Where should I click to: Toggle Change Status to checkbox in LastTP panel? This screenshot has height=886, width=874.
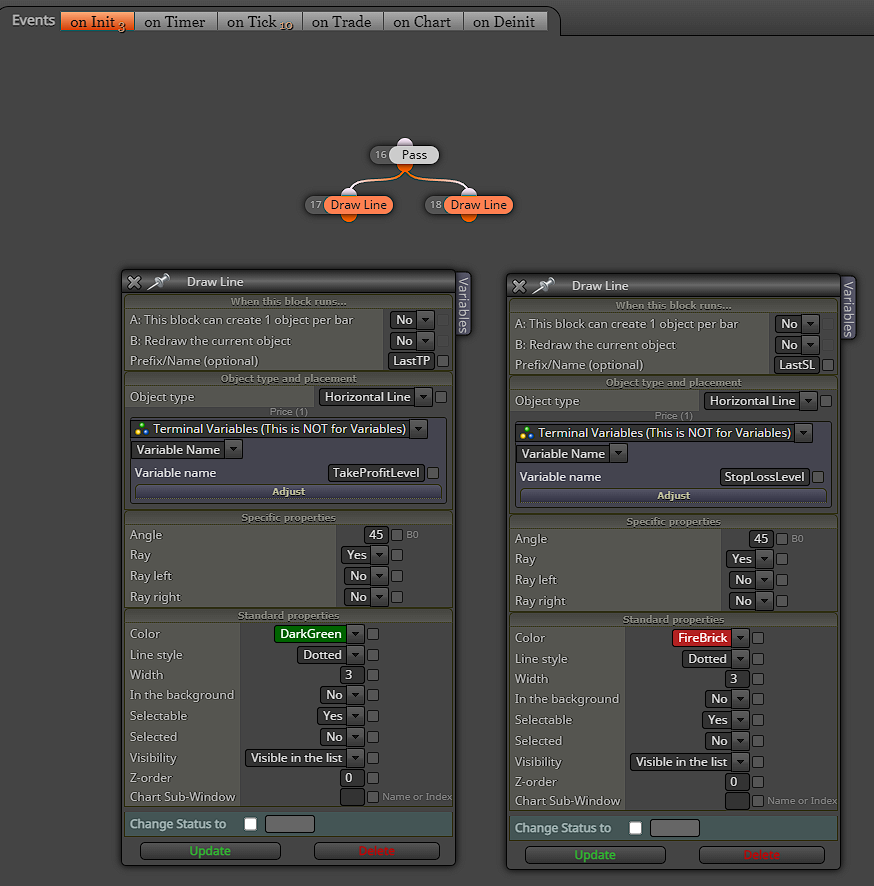[x=250, y=824]
